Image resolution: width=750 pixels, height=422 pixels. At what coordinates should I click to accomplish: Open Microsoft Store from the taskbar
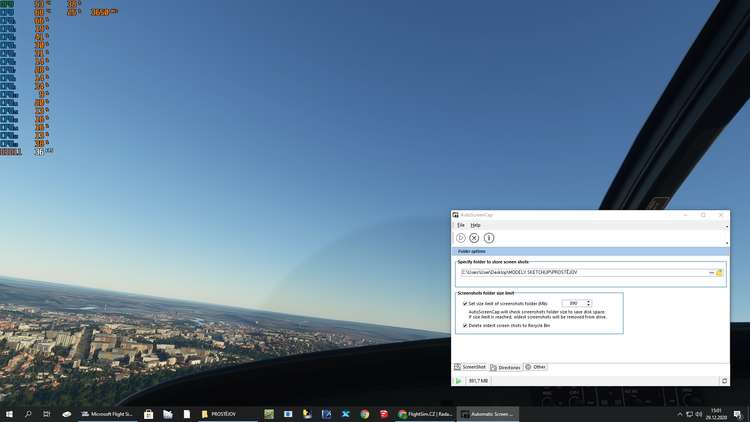[x=148, y=414]
